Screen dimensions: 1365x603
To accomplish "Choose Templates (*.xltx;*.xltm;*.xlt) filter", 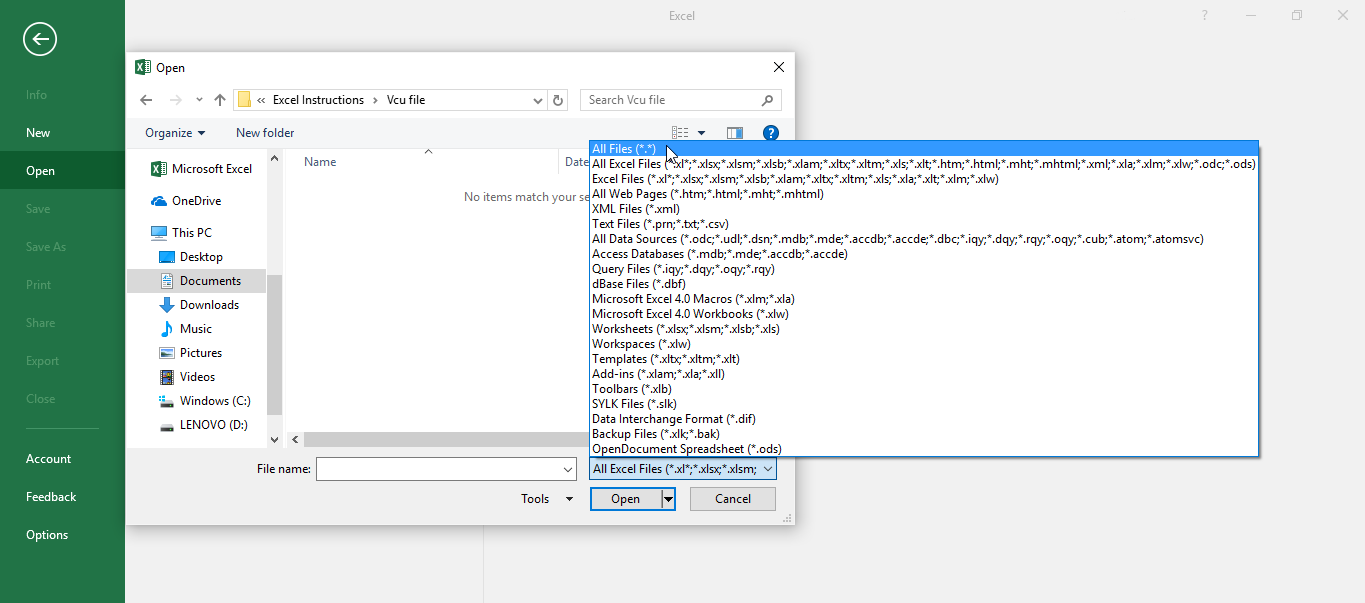I will (923, 359).
